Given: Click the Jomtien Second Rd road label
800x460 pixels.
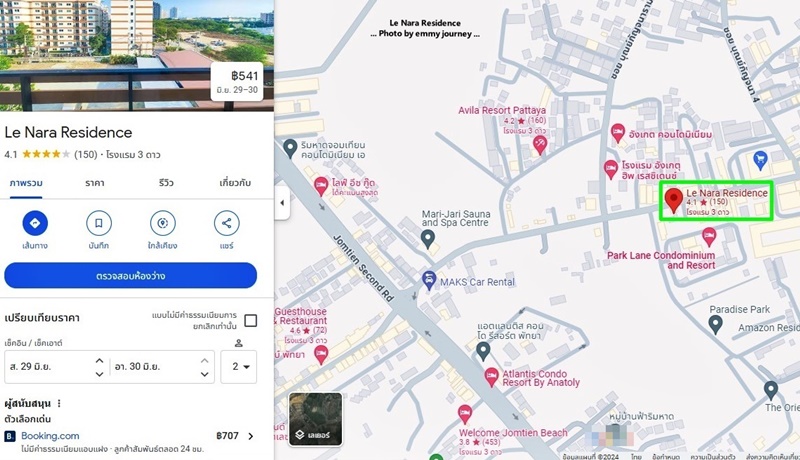Looking at the screenshot, I should pos(363,268).
